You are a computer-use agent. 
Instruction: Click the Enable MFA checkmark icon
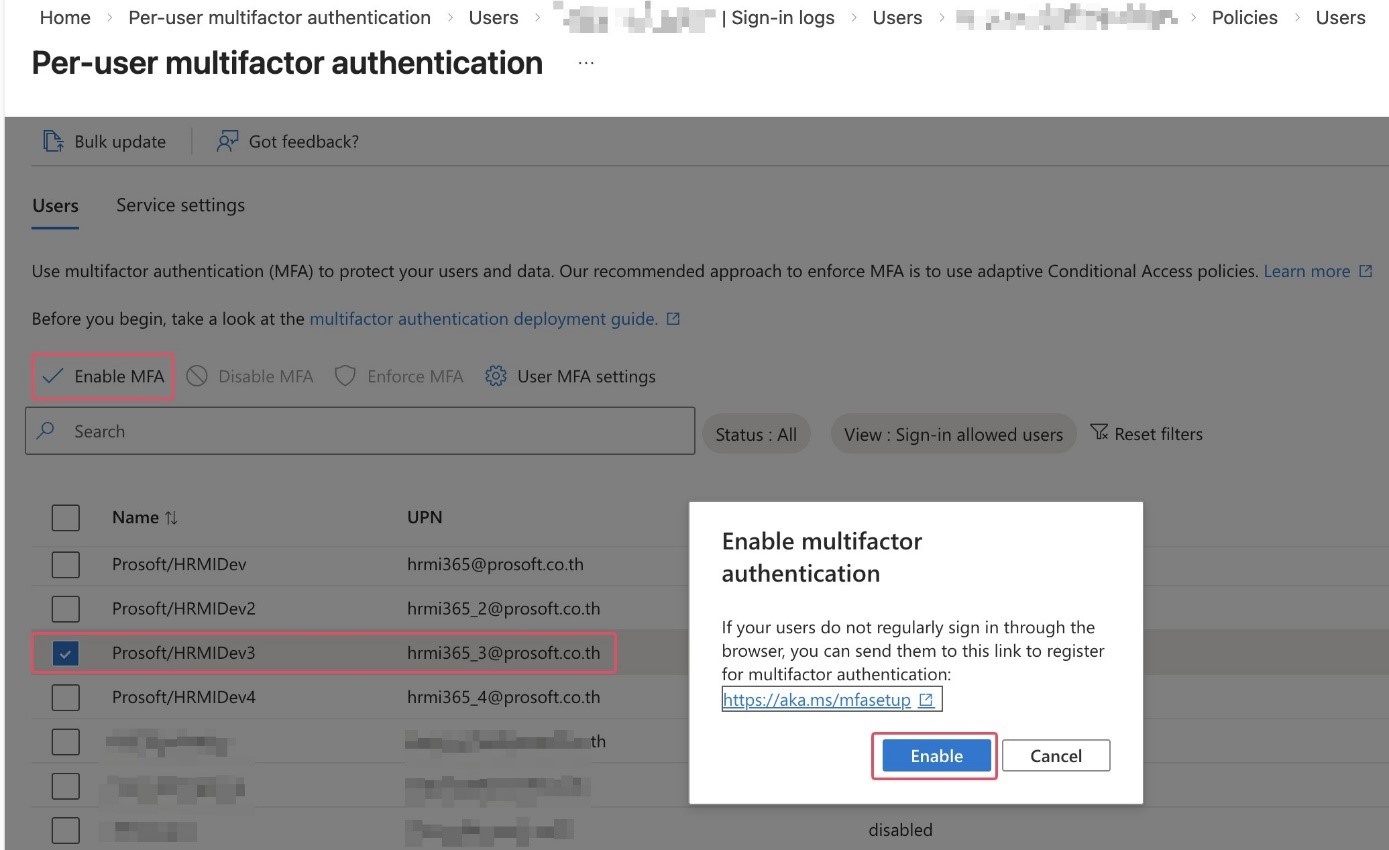53,377
